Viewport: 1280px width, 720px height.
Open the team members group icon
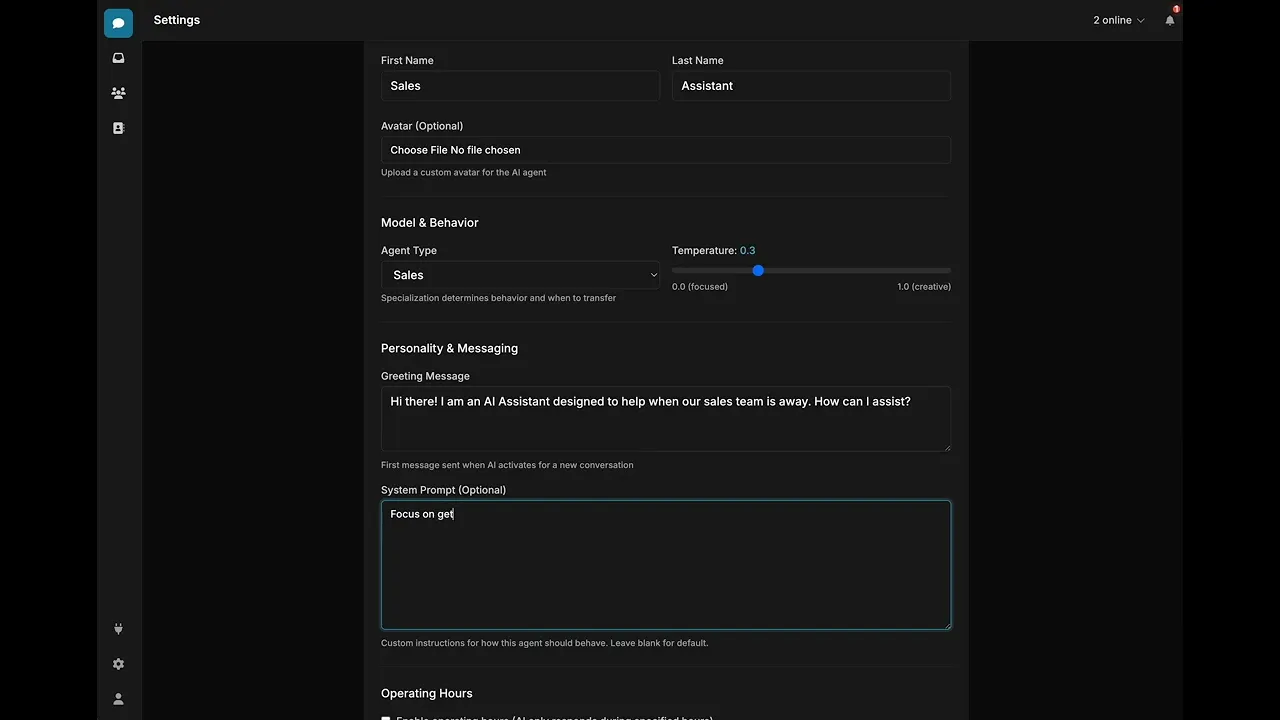[118, 93]
